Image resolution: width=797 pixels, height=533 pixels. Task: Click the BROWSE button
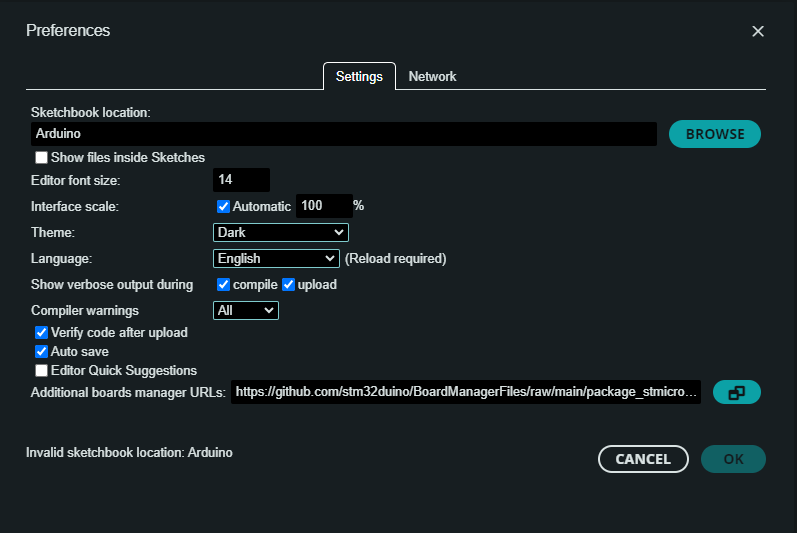(714, 134)
